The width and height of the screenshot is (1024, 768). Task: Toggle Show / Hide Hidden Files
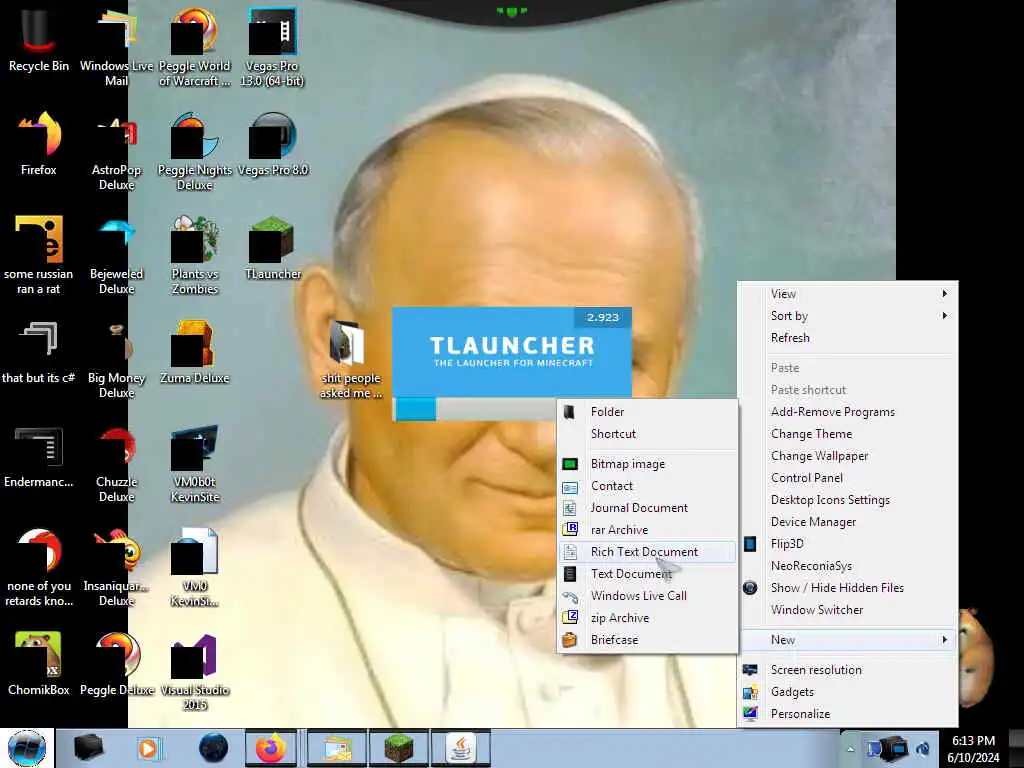[x=849, y=588]
